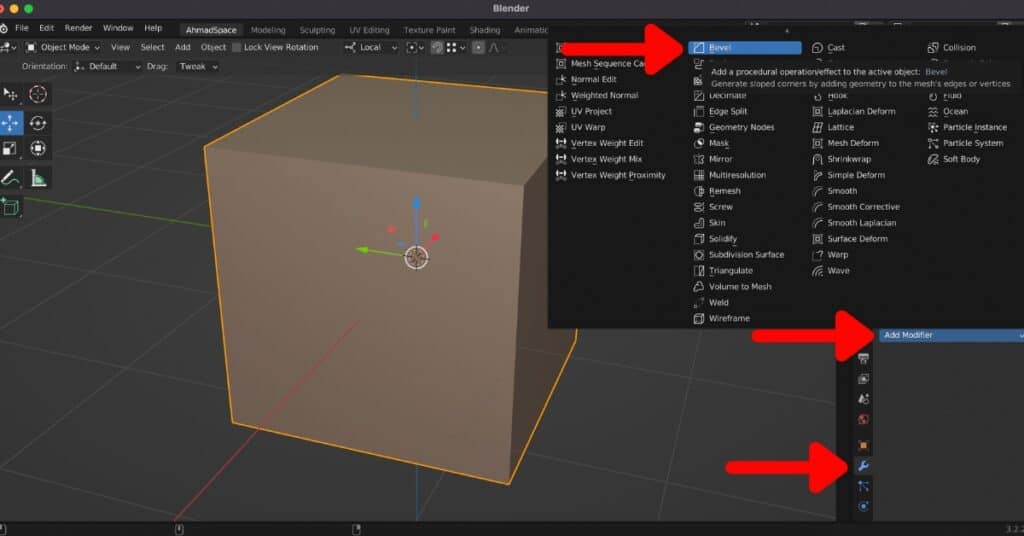The height and width of the screenshot is (536, 1024).
Task: Toggle proportional editing in the header
Action: [x=479, y=47]
